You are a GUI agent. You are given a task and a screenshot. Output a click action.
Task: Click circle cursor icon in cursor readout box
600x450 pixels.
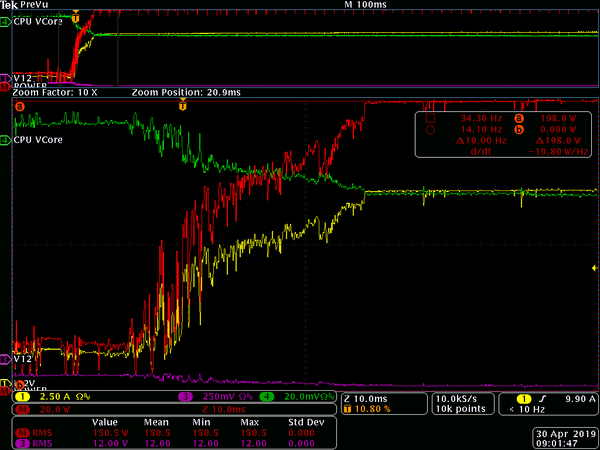(x=430, y=130)
